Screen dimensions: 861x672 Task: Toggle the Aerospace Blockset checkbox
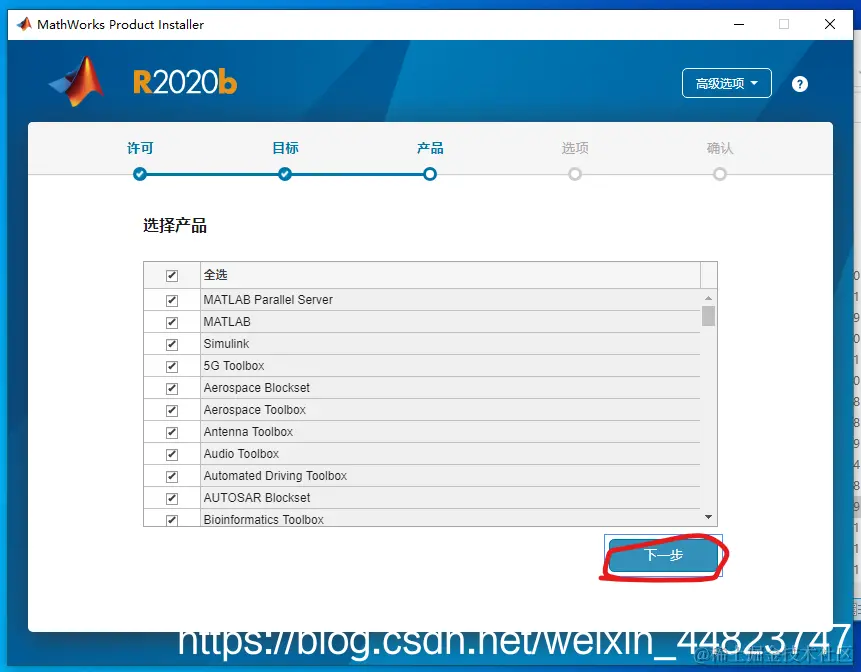pos(172,388)
